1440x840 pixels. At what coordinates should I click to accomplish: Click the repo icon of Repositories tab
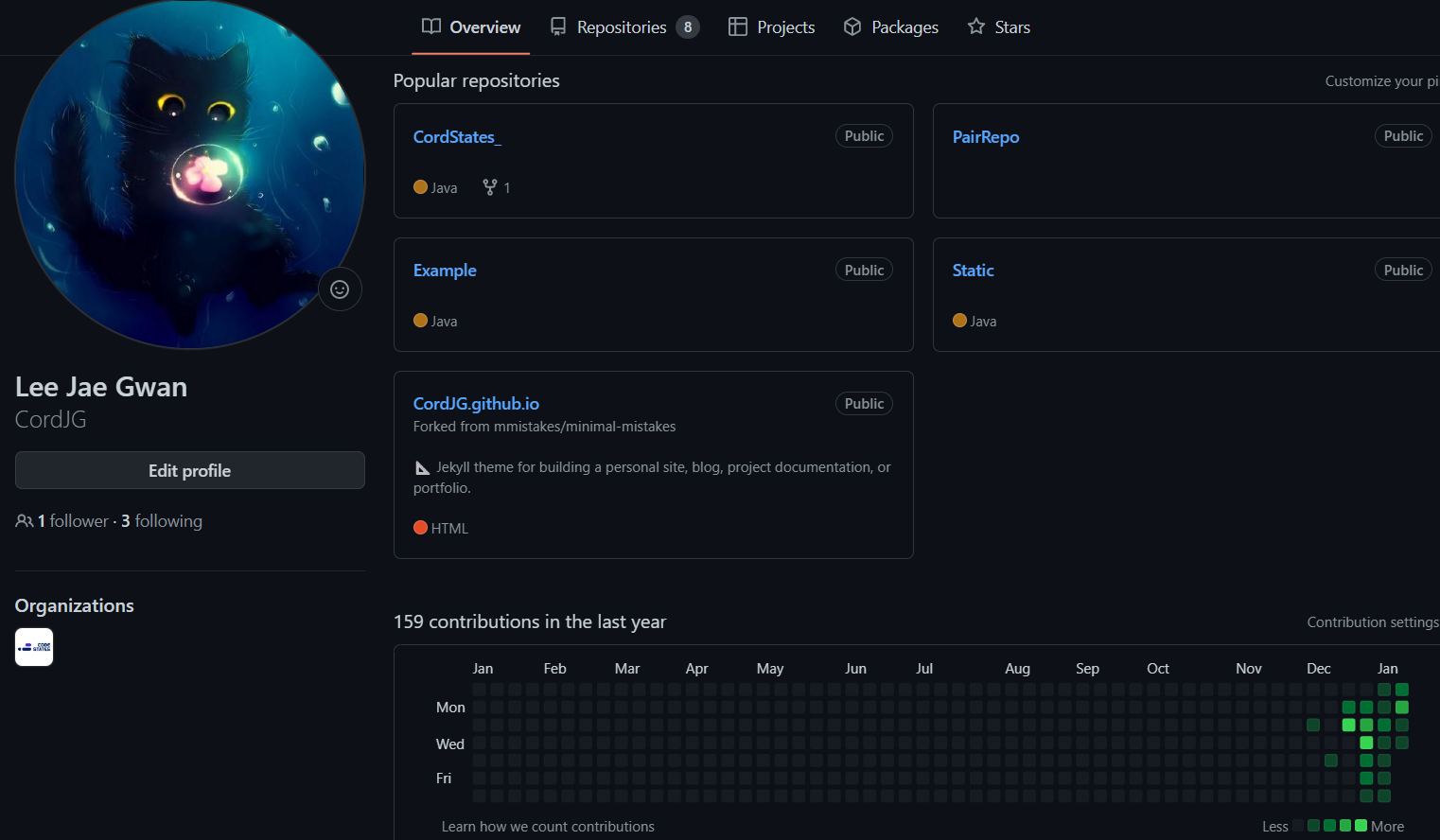click(558, 26)
